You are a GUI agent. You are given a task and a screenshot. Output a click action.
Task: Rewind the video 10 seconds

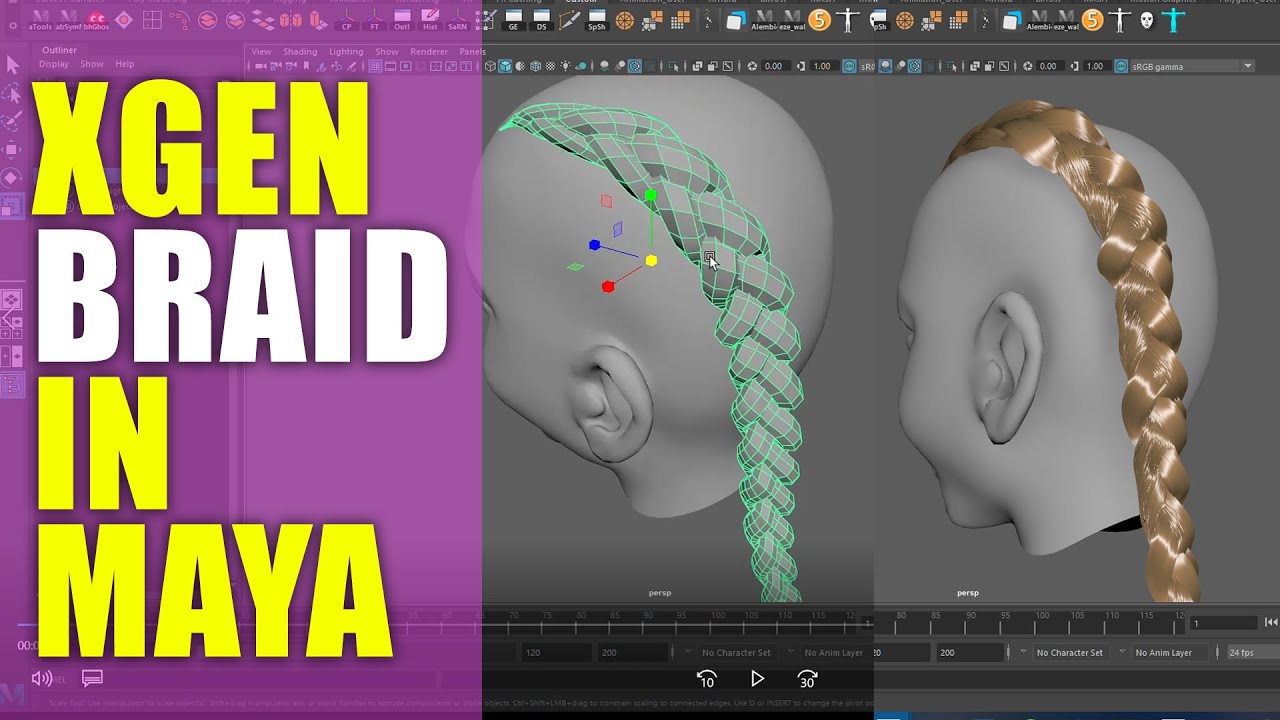coord(706,679)
